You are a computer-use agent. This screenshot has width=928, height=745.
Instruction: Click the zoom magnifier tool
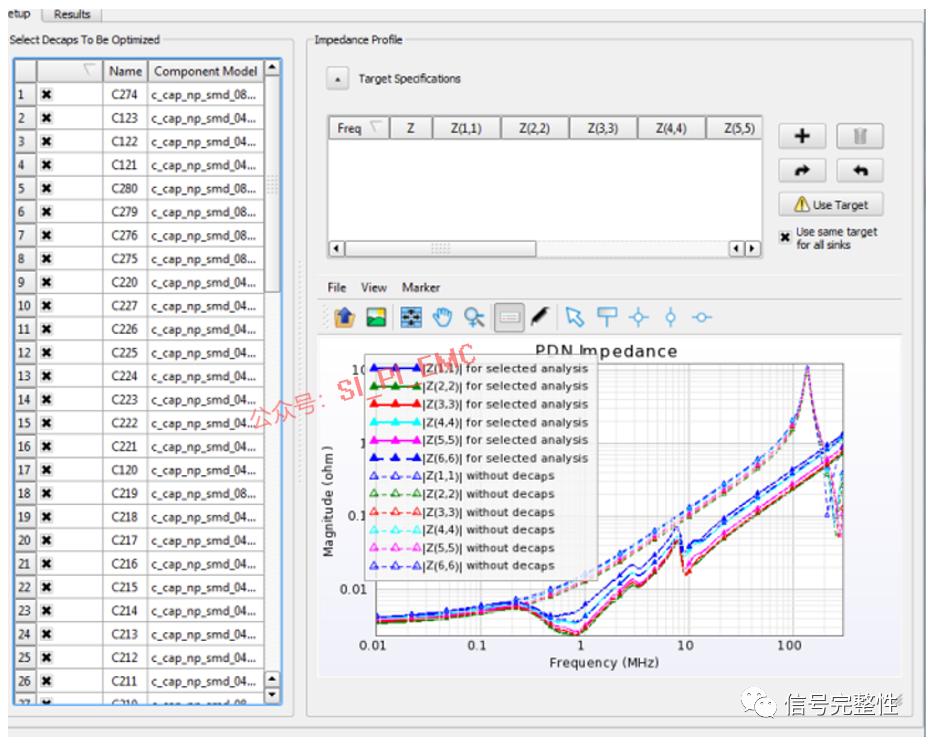474,317
